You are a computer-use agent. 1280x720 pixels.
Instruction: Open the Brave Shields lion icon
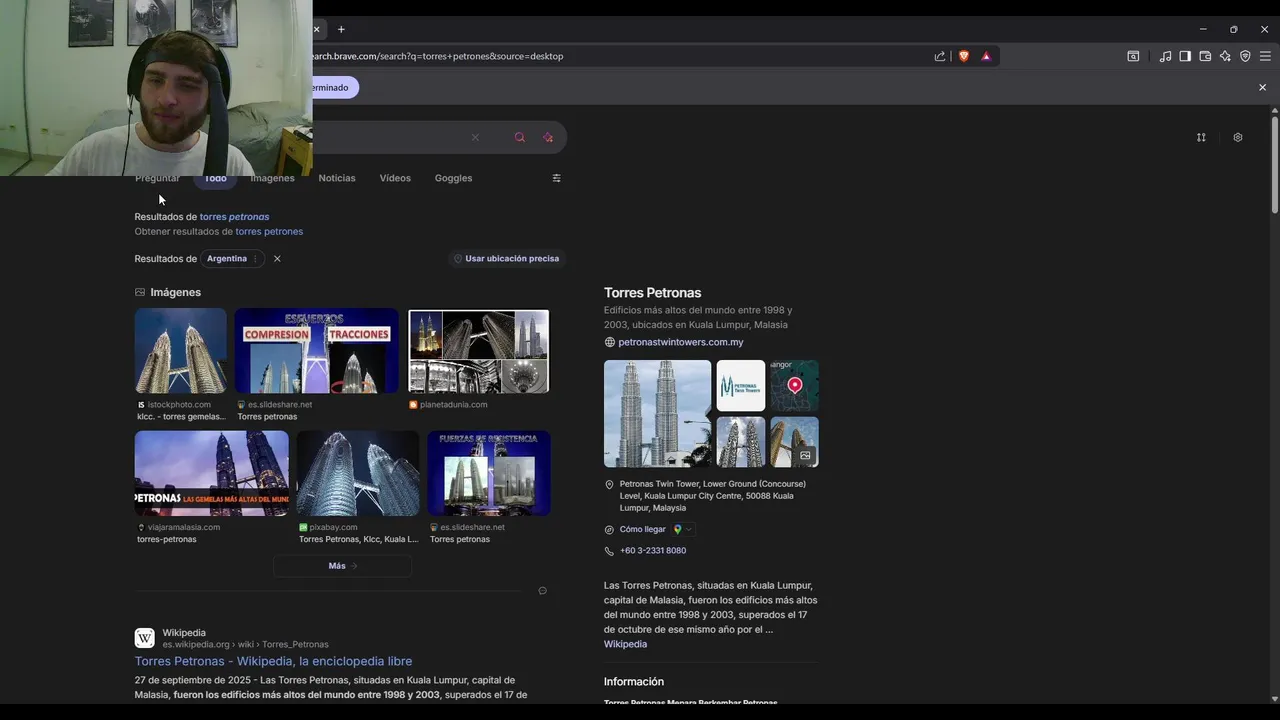(x=964, y=56)
